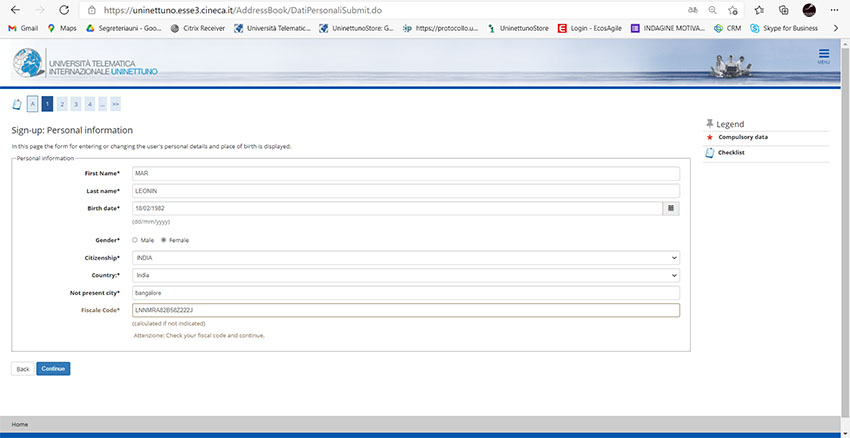Select the Female gender radio button
Image resolution: width=850 pixels, height=438 pixels.
click(x=164, y=240)
